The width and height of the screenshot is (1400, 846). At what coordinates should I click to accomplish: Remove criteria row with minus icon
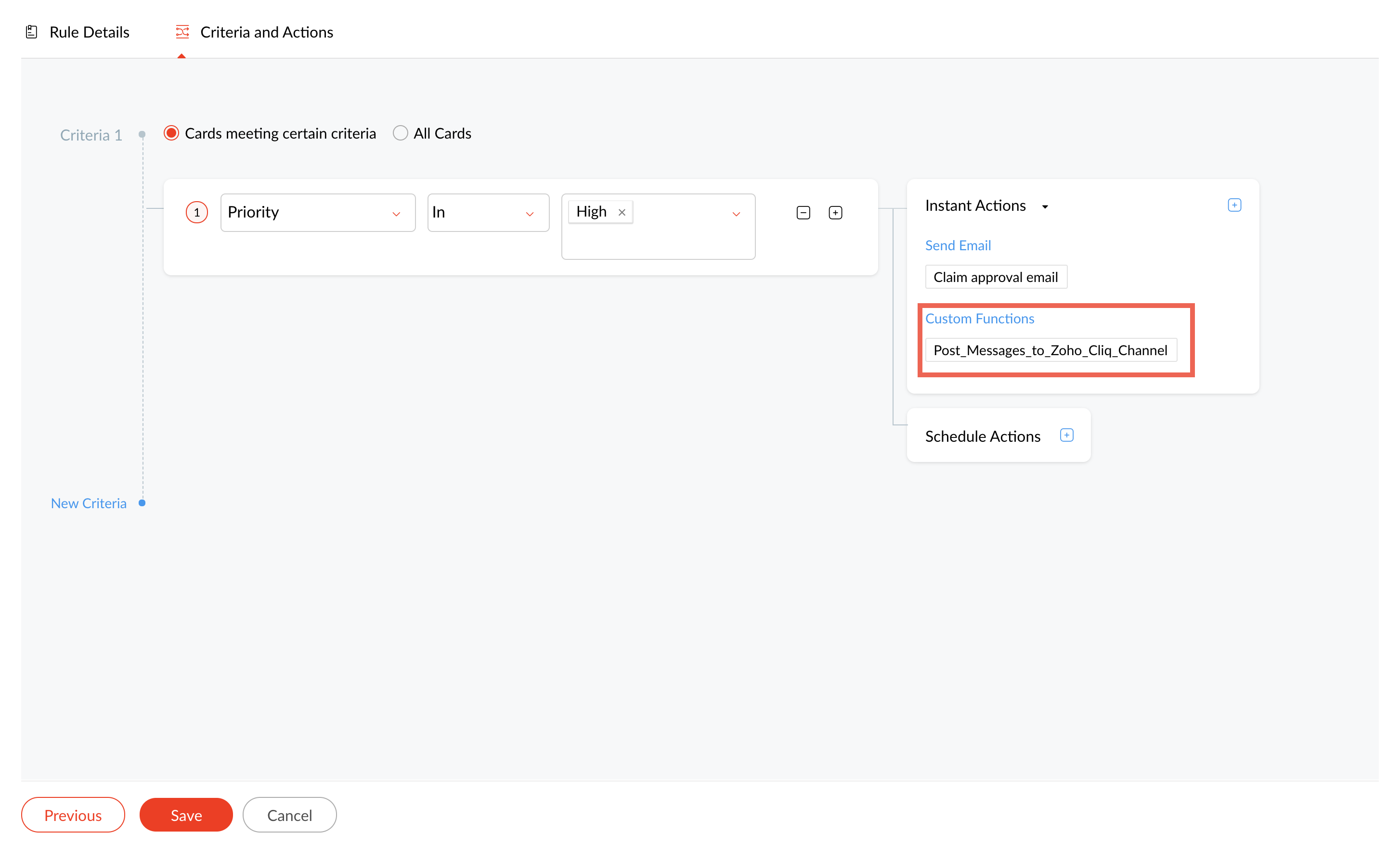point(803,213)
